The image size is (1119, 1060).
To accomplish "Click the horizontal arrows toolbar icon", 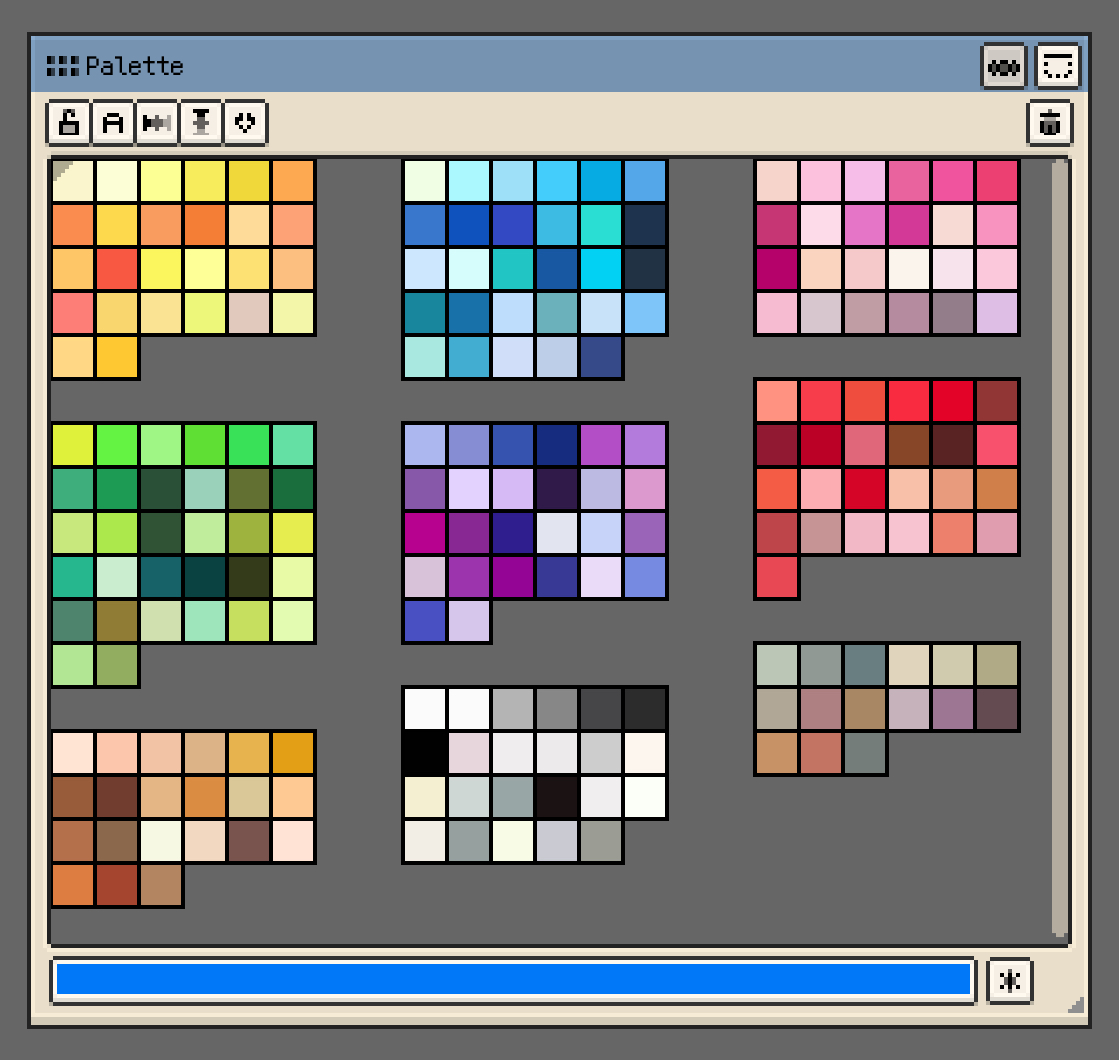I will (x=157, y=123).
